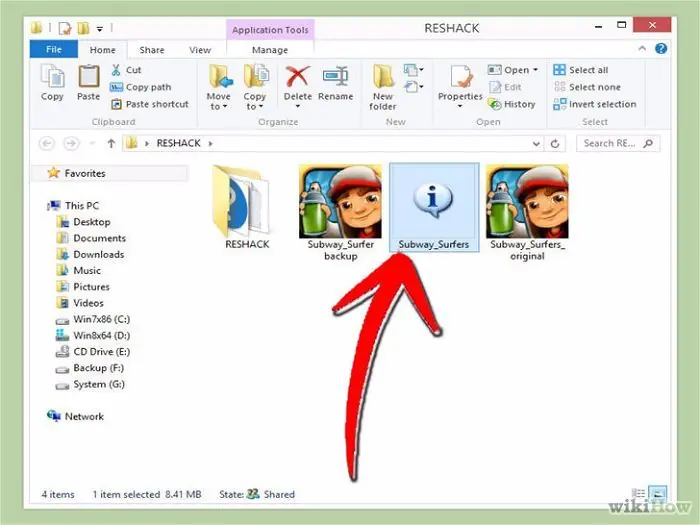Select drive Win8x64 (D:)
This screenshot has height=525, width=700.
93,335
